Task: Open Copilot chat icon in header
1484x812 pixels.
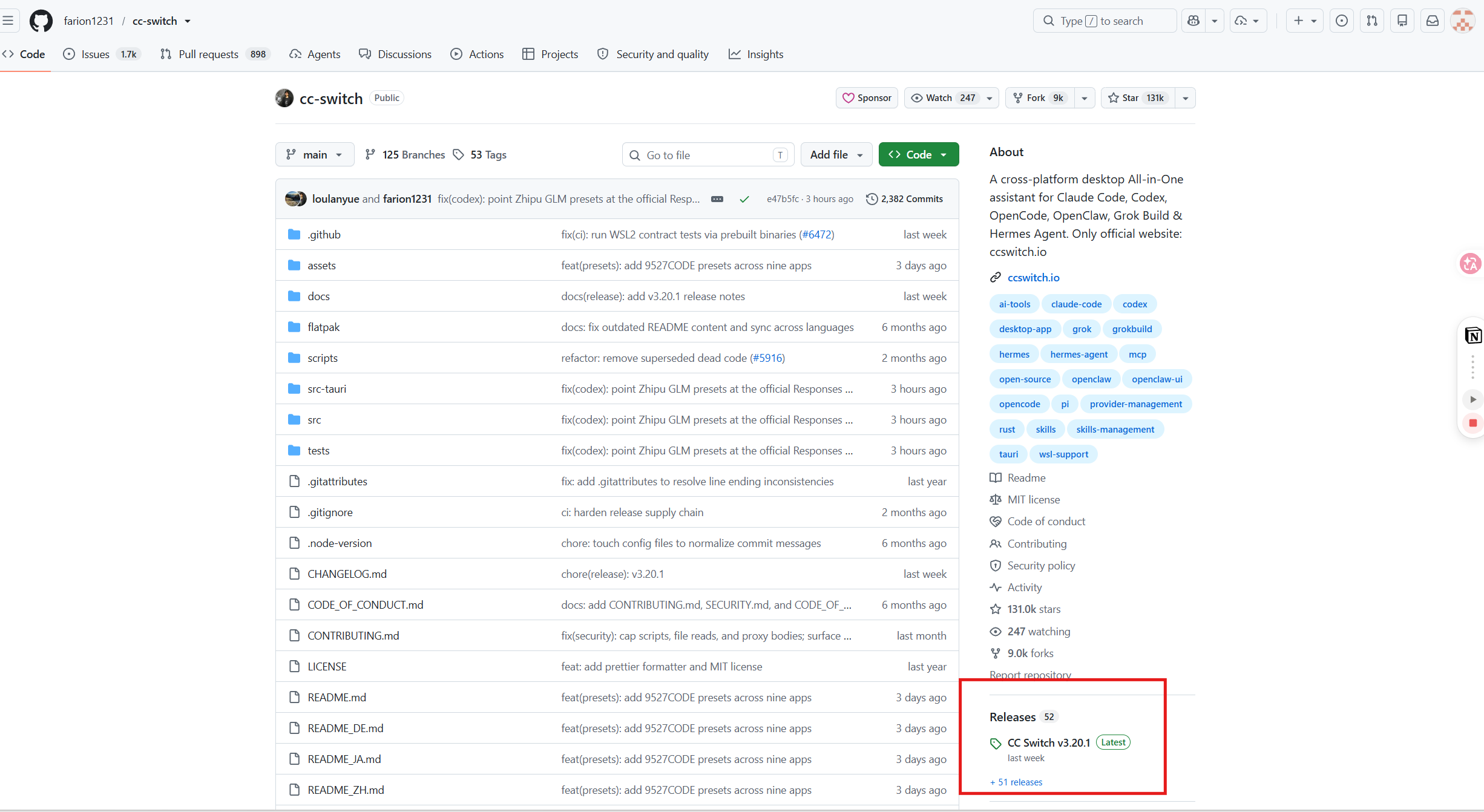Action: (1193, 21)
